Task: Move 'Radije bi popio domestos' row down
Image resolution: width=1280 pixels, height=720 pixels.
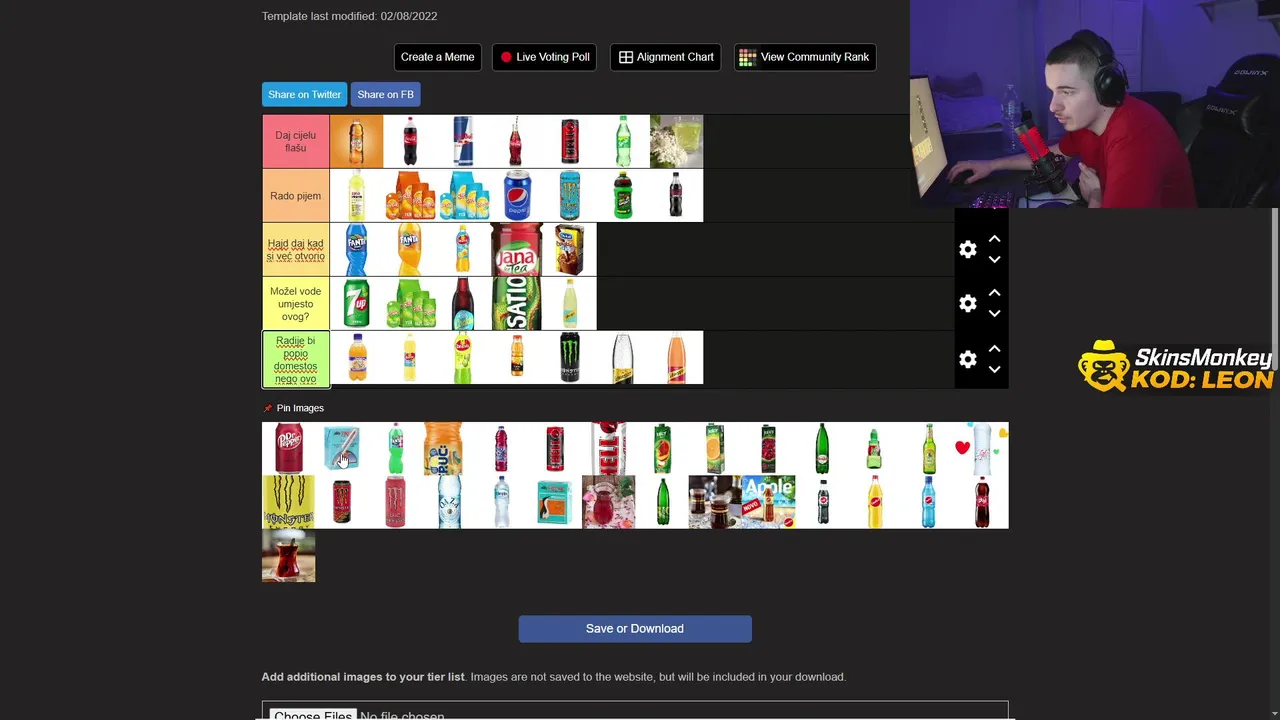Action: [x=994, y=369]
